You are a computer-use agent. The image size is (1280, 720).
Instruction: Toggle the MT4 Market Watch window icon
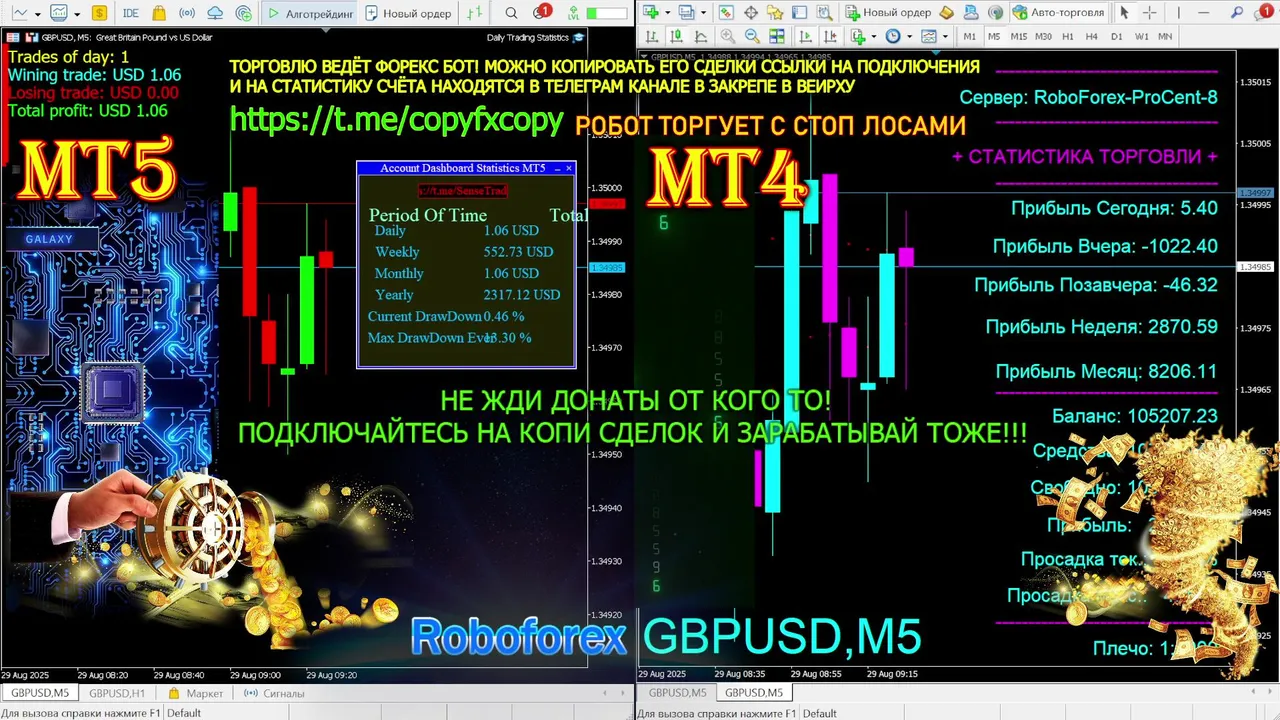tap(726, 12)
